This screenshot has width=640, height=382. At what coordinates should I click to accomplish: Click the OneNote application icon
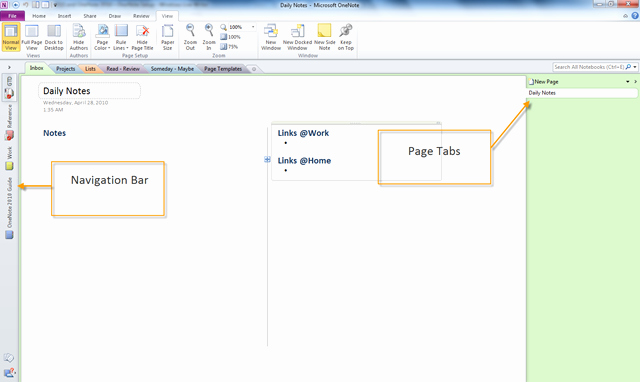click(4, 5)
